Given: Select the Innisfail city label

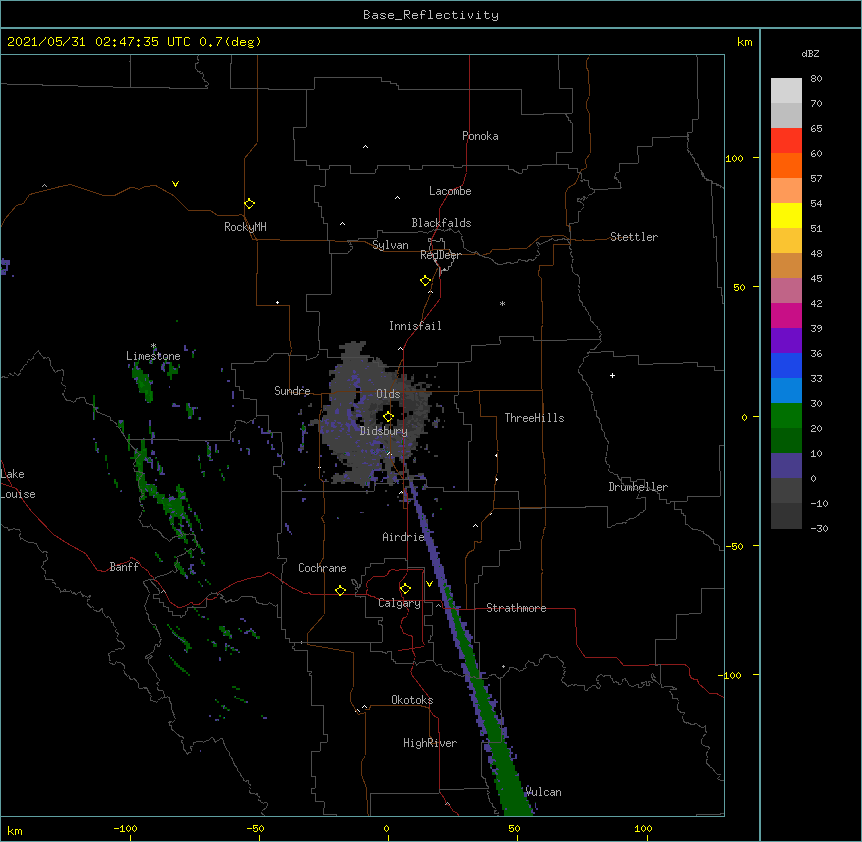Looking at the screenshot, I should pyautogui.click(x=415, y=326).
